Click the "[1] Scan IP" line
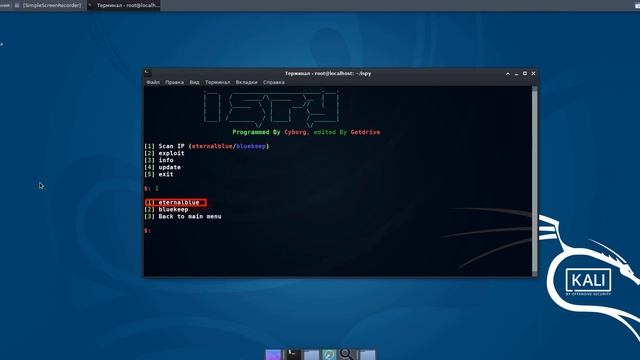640x360 pixels. pos(207,146)
